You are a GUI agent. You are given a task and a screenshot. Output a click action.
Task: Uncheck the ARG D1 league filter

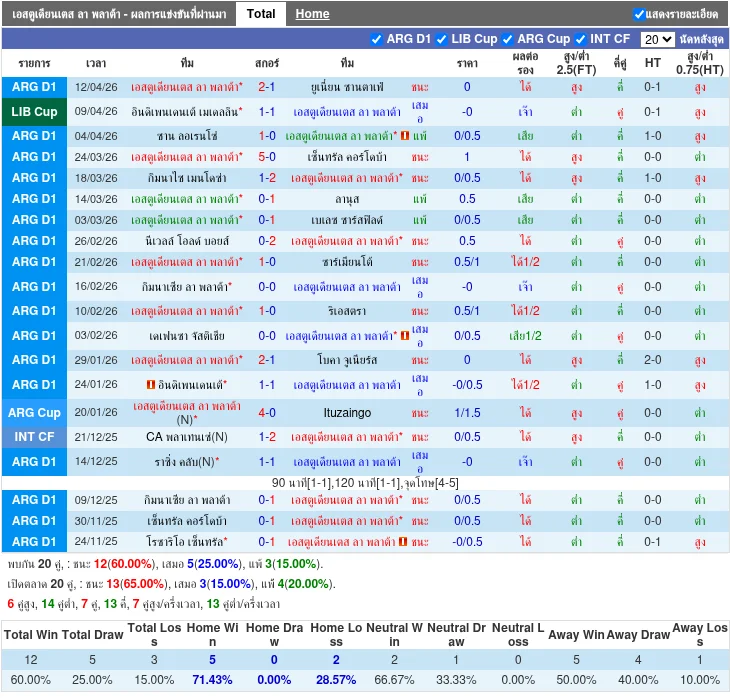(x=376, y=40)
